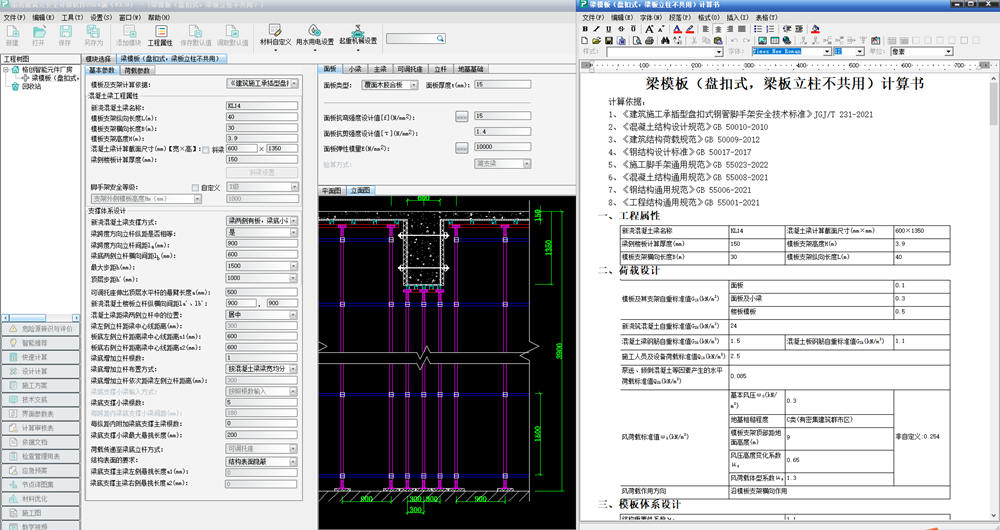Tick the 自定义 checkbox for 脚手架安全等级
Image resolution: width=1000 pixels, height=530 pixels.
pyautogui.click(x=195, y=187)
